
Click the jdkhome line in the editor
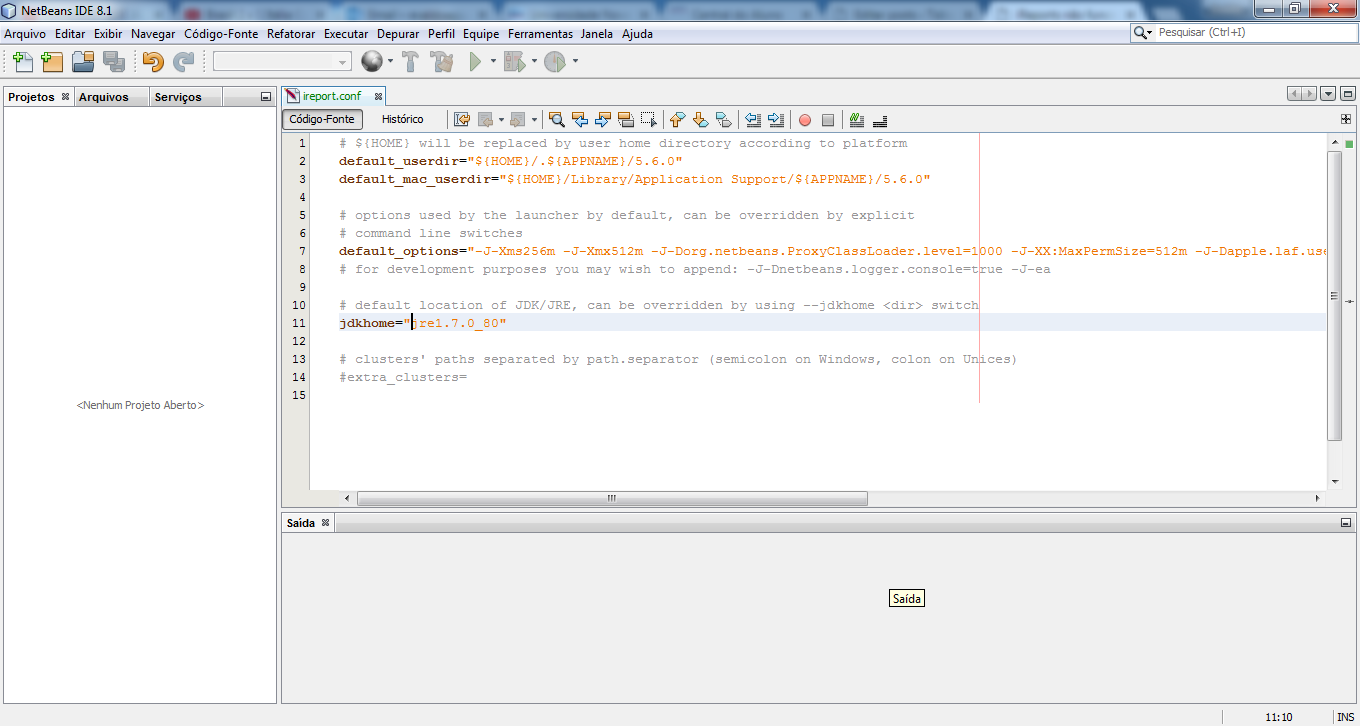tap(818, 323)
